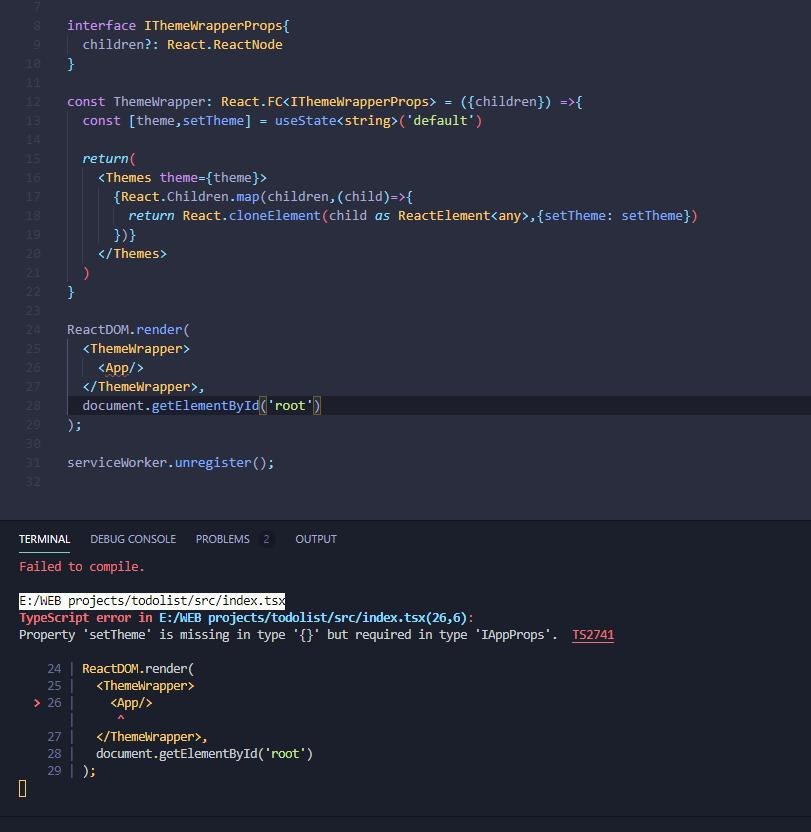Click 'children?: React.ReactNode' line
Screen dimensions: 811x832
click(182, 45)
